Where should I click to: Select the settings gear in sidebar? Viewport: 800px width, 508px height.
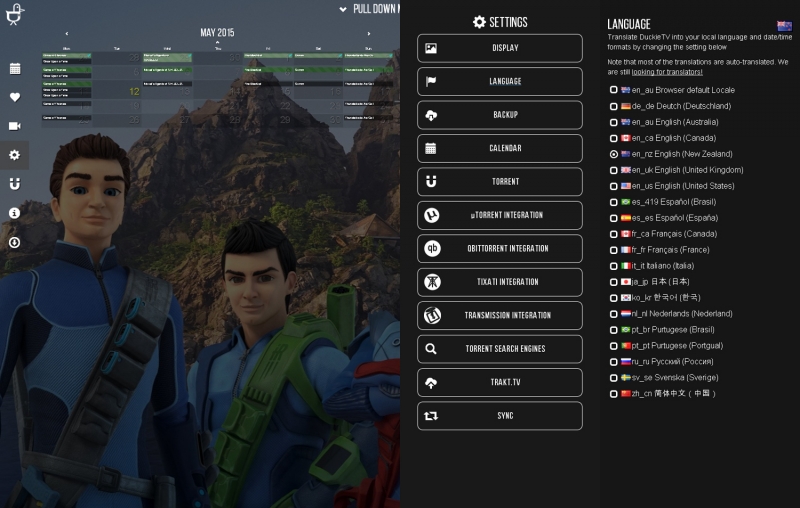(x=15, y=155)
